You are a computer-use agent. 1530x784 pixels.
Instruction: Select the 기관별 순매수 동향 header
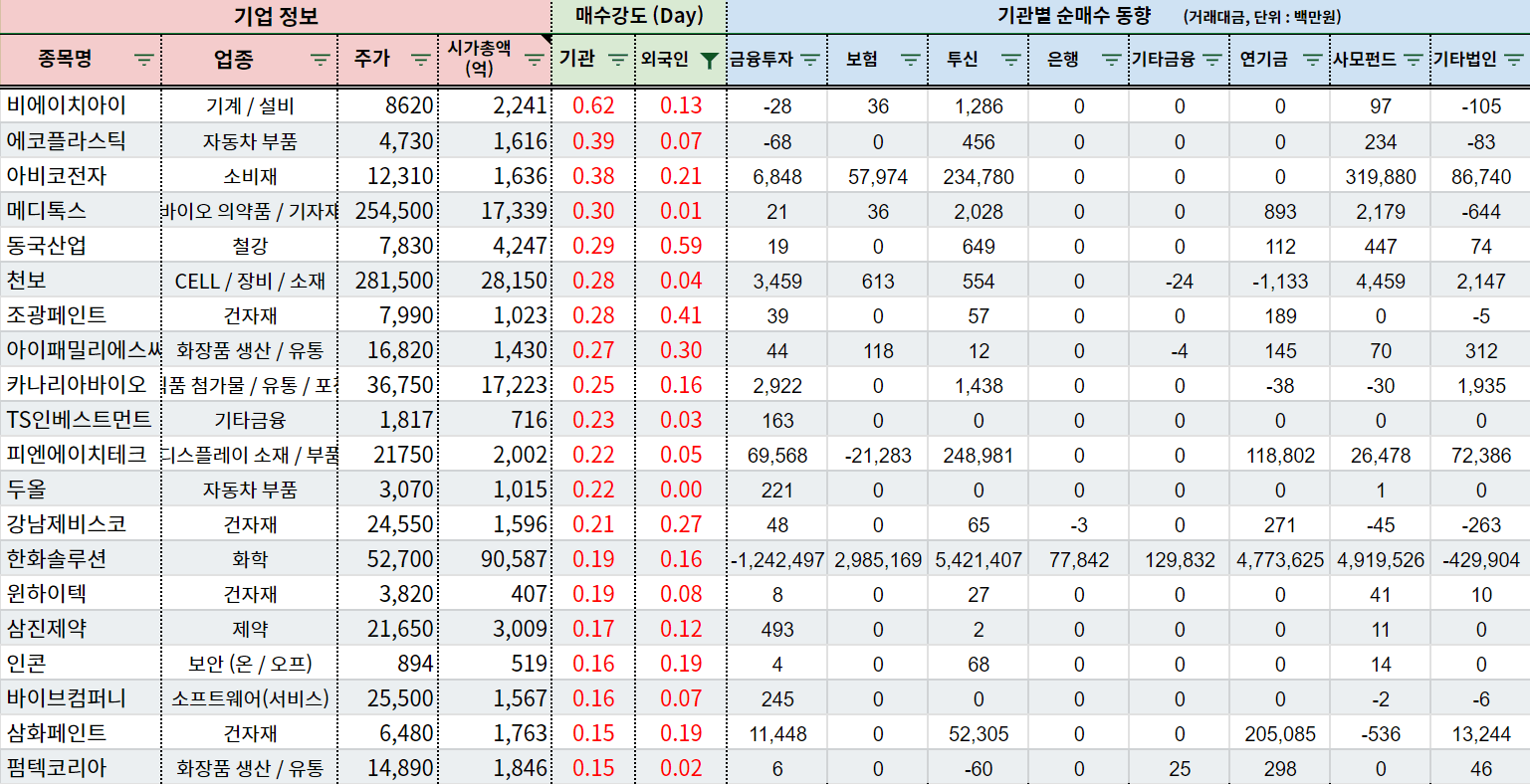coord(1129,16)
